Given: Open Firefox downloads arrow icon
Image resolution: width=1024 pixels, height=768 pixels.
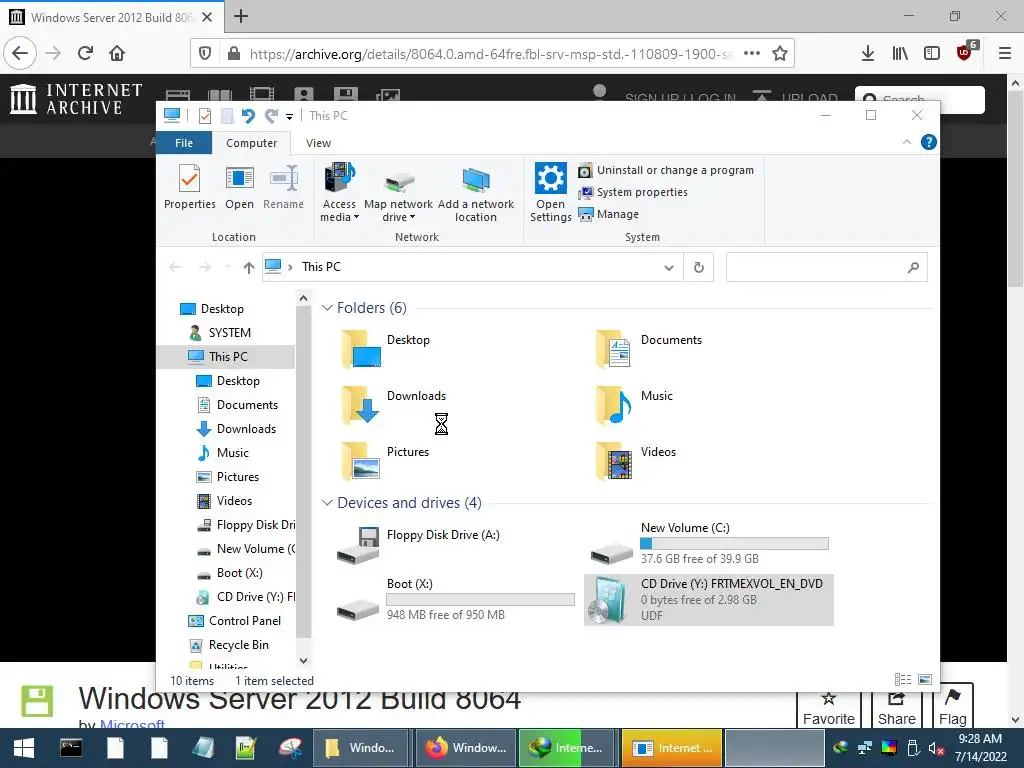Looking at the screenshot, I should click(x=867, y=54).
